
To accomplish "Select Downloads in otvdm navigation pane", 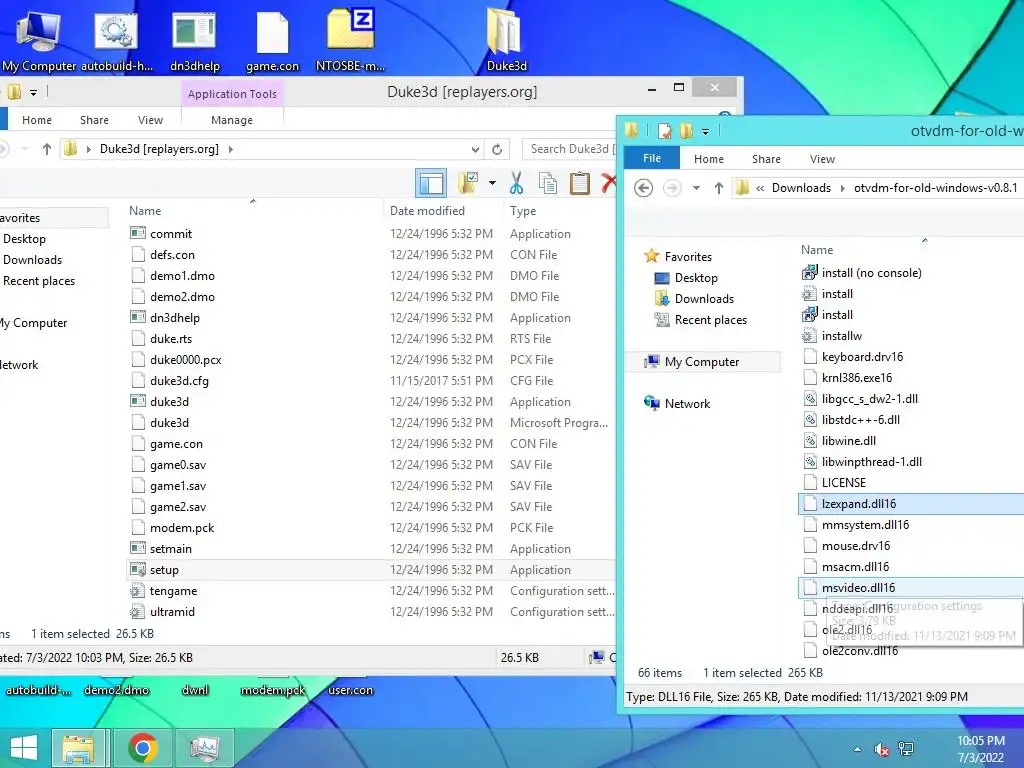I will (704, 298).
